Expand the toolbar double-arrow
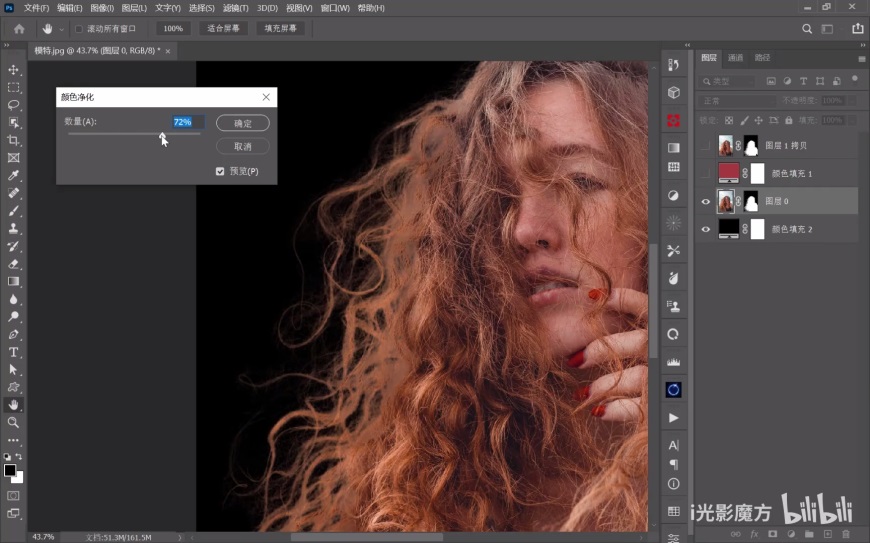This screenshot has height=543, width=870. click(x=7, y=45)
